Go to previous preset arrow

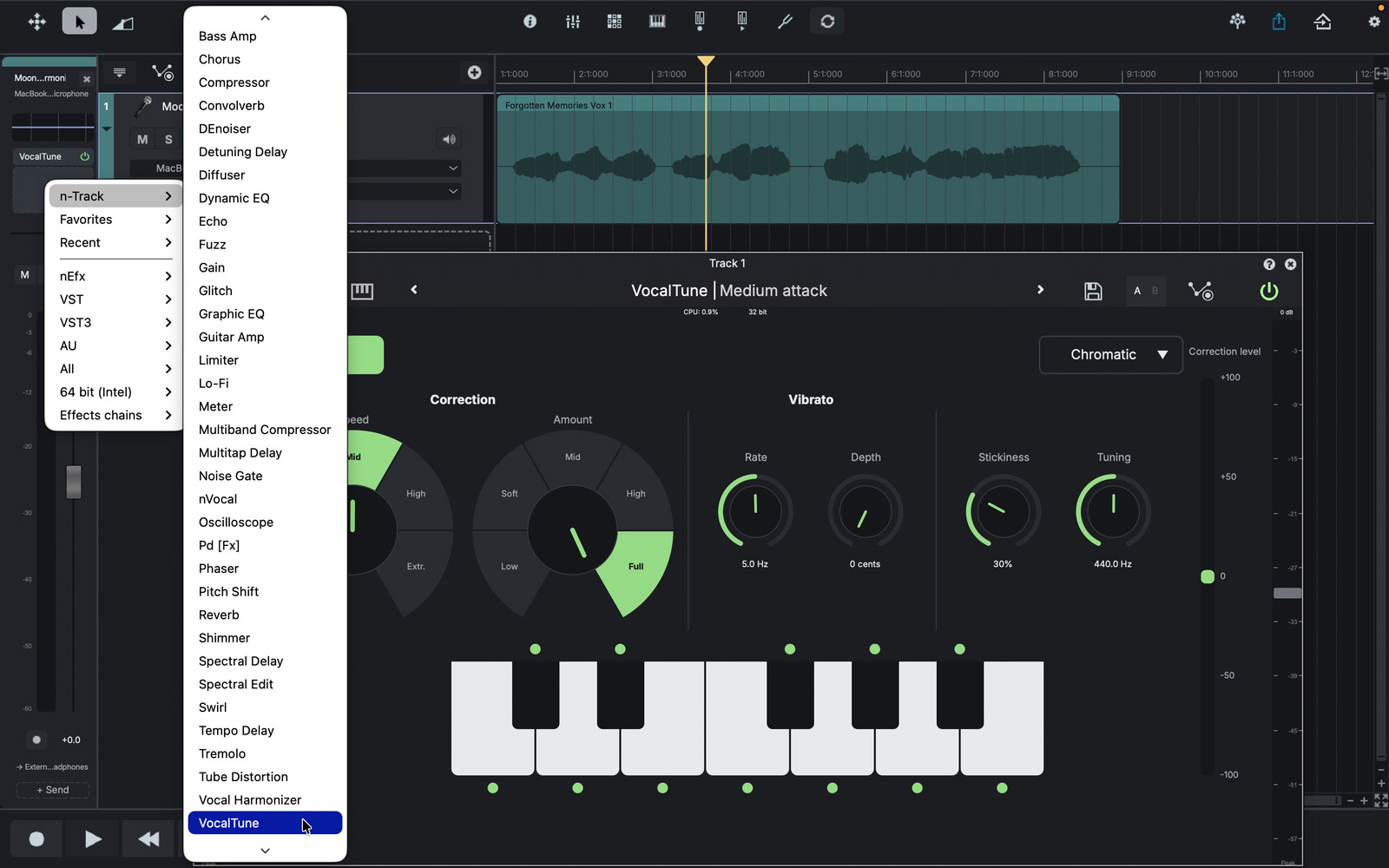tap(414, 290)
